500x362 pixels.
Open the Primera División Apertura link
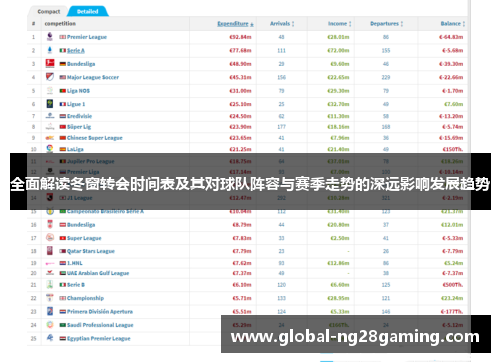click(100, 311)
